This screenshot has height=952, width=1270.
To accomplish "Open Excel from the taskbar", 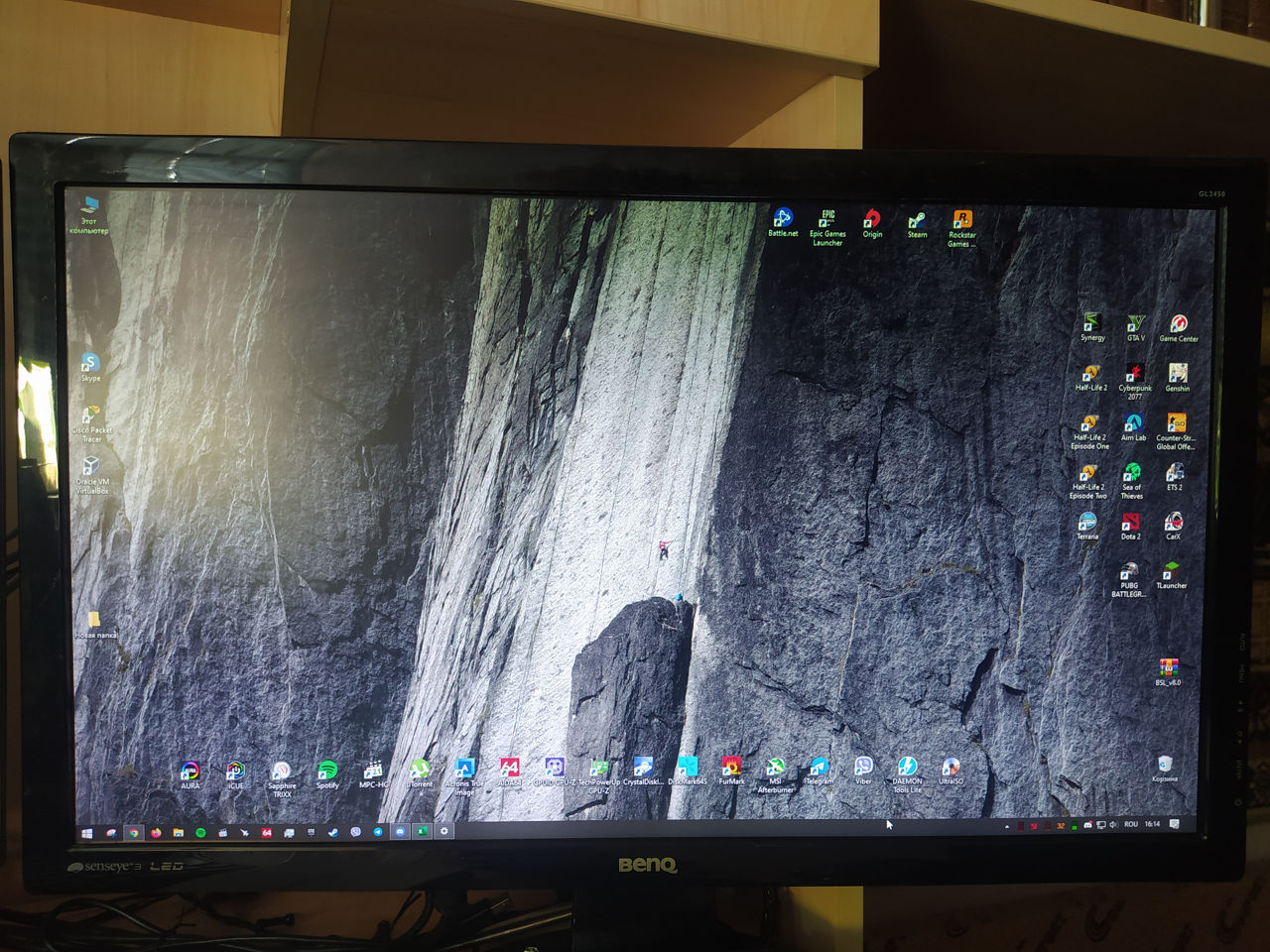I will point(422,832).
